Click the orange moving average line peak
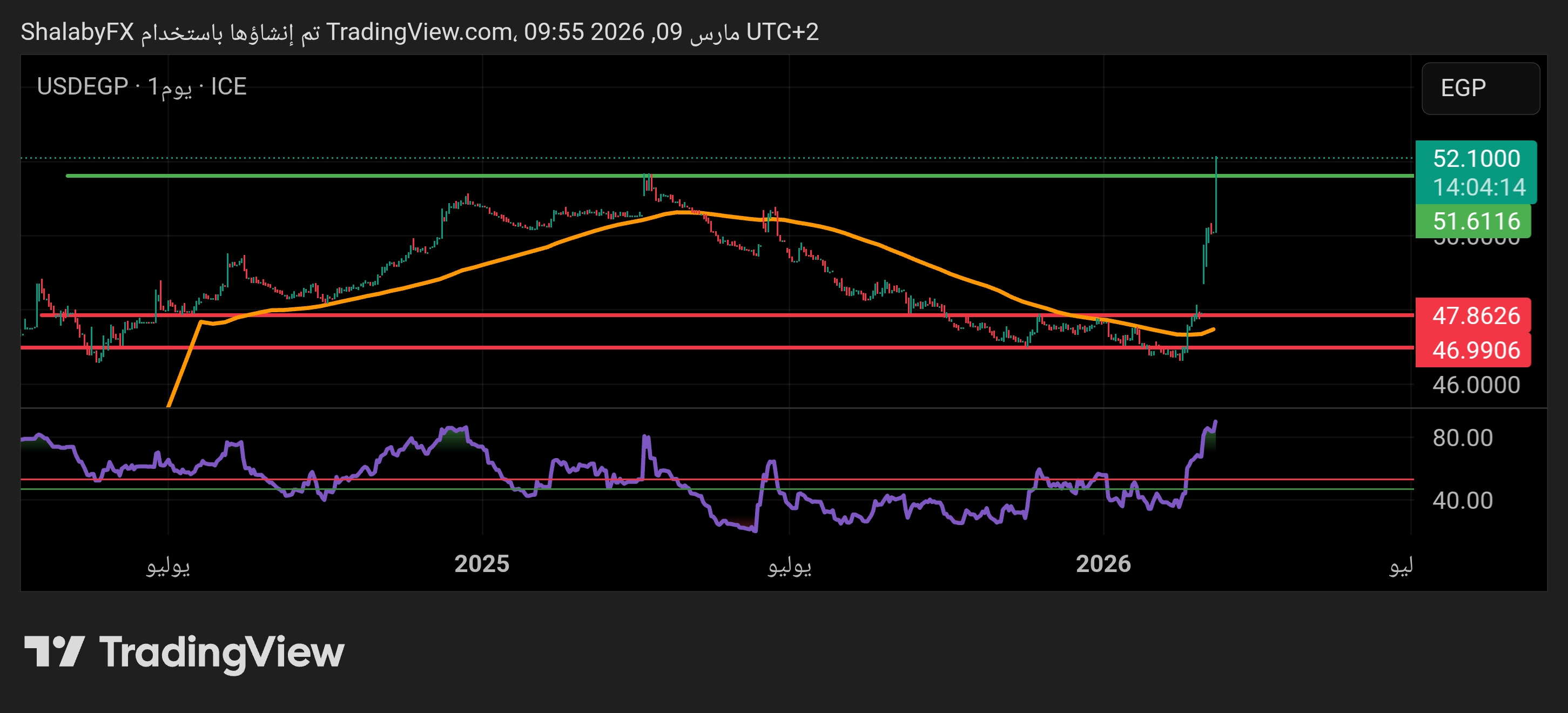 click(685, 211)
